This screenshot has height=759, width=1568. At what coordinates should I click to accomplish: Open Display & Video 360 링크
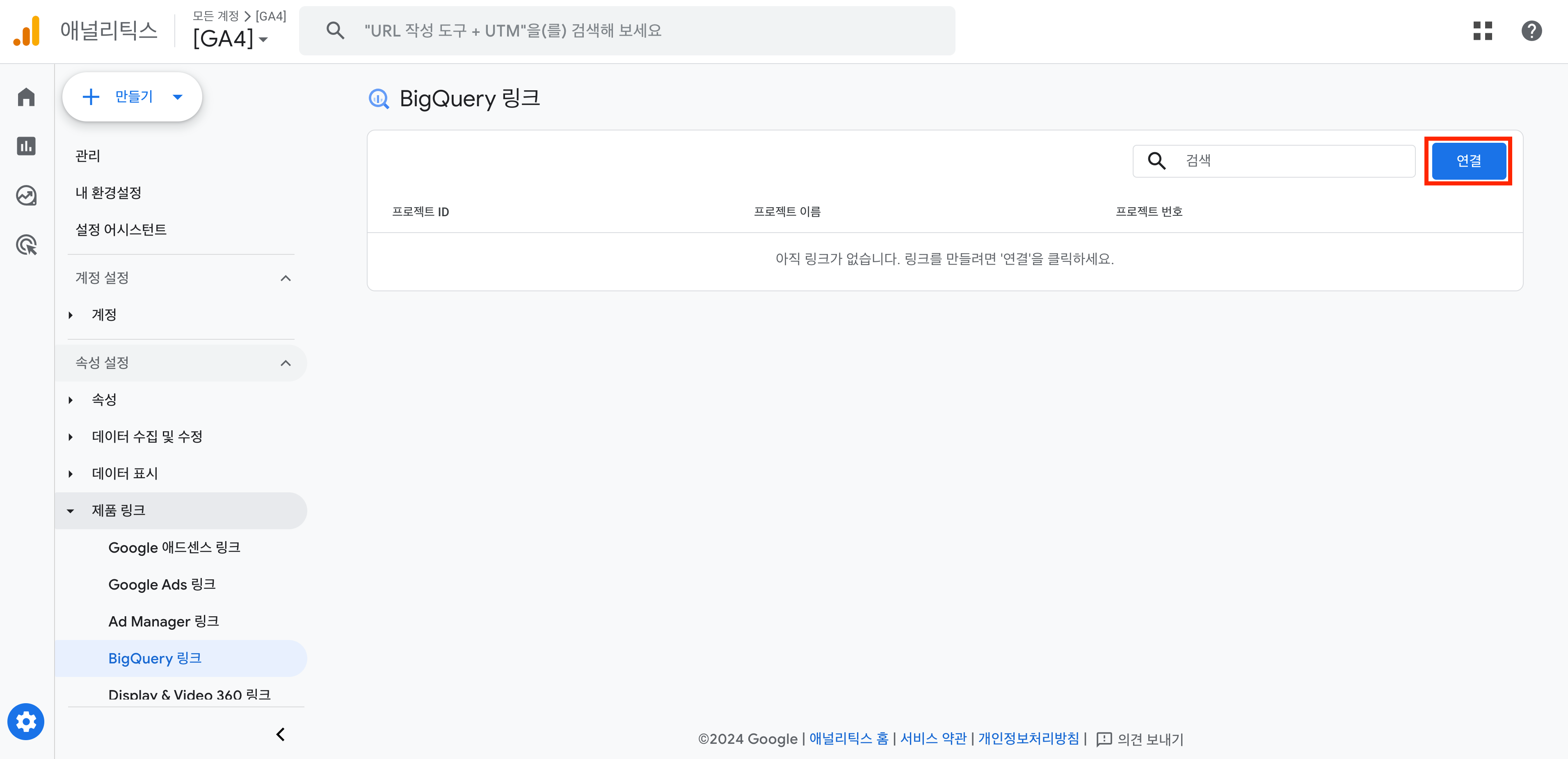coord(189,695)
